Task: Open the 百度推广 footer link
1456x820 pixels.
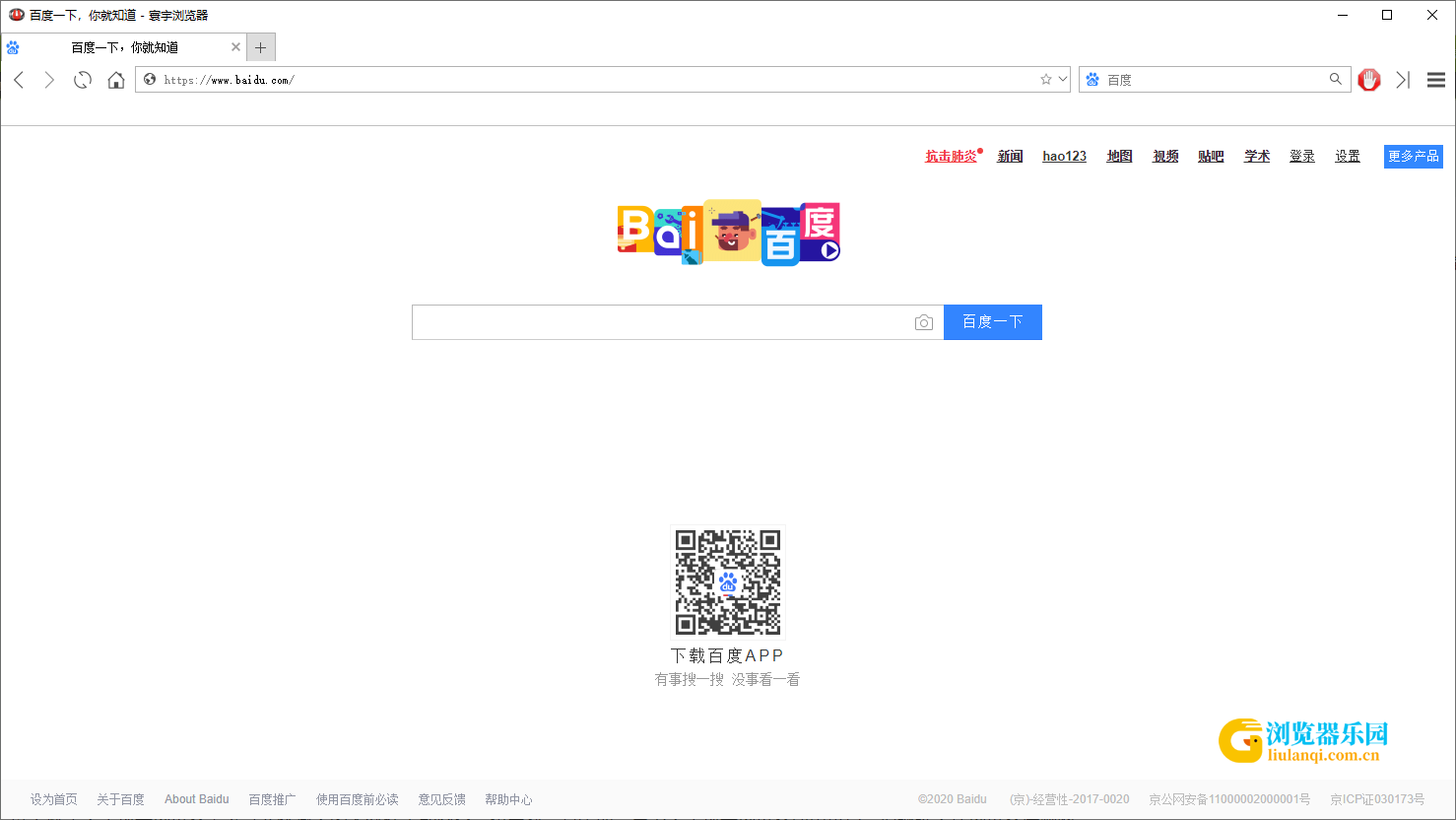Action: point(272,799)
